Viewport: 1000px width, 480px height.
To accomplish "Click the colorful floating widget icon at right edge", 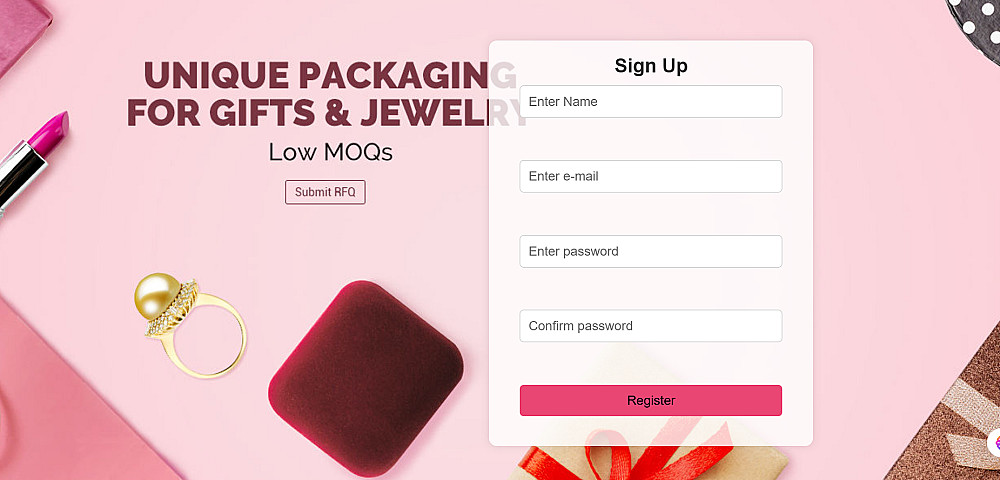I will point(994,443).
